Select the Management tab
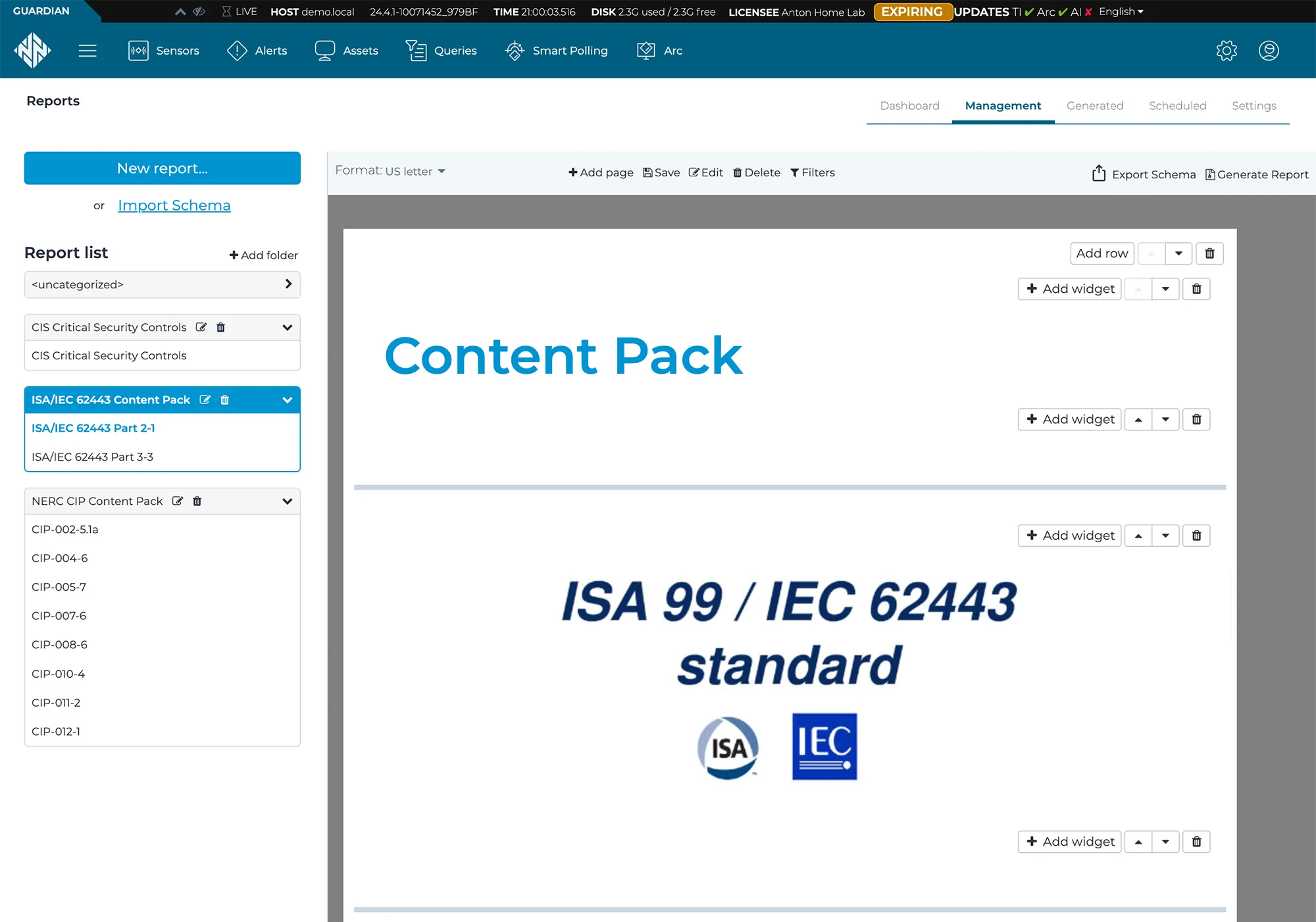 (1003, 106)
